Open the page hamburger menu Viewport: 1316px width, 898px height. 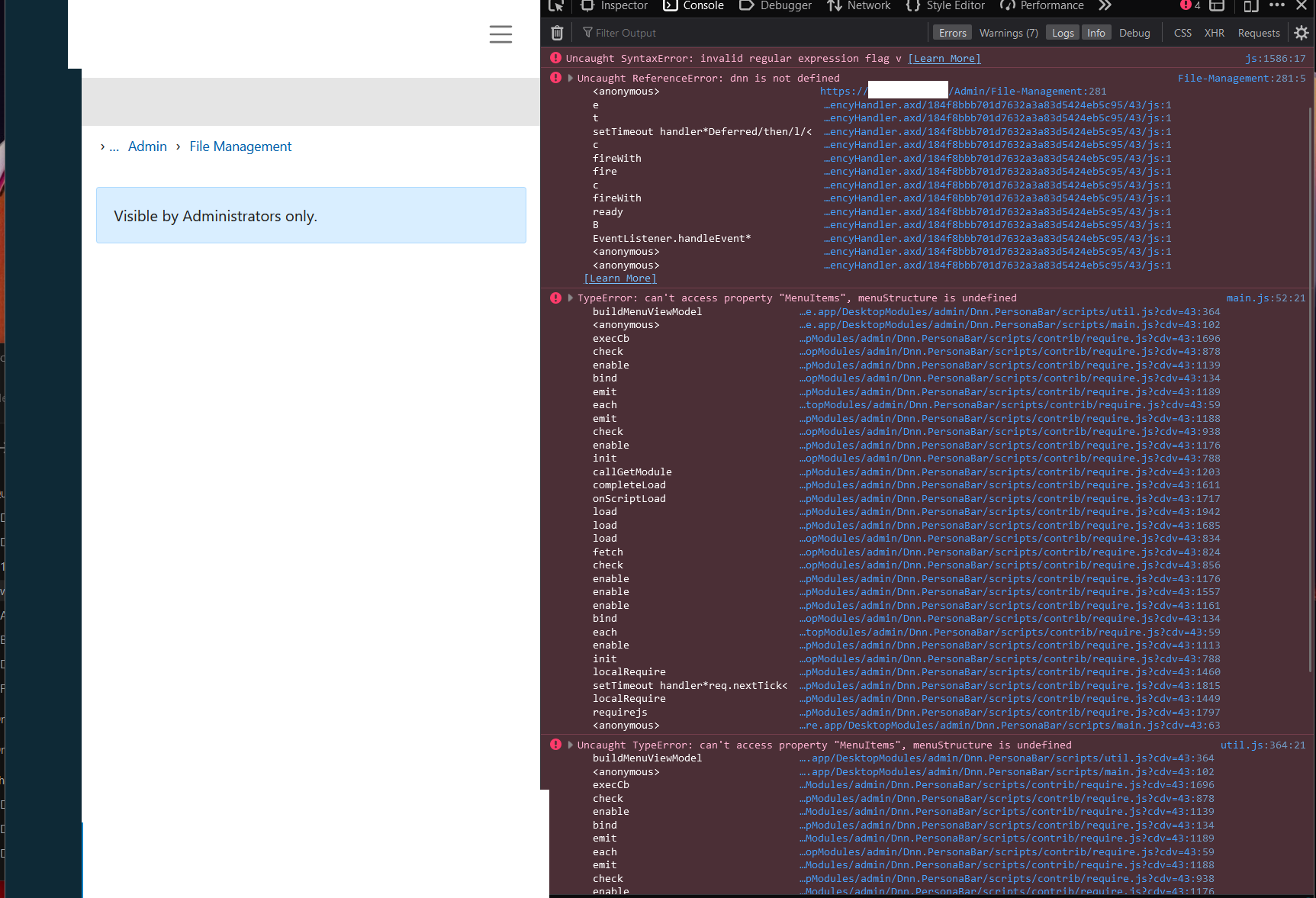(500, 34)
